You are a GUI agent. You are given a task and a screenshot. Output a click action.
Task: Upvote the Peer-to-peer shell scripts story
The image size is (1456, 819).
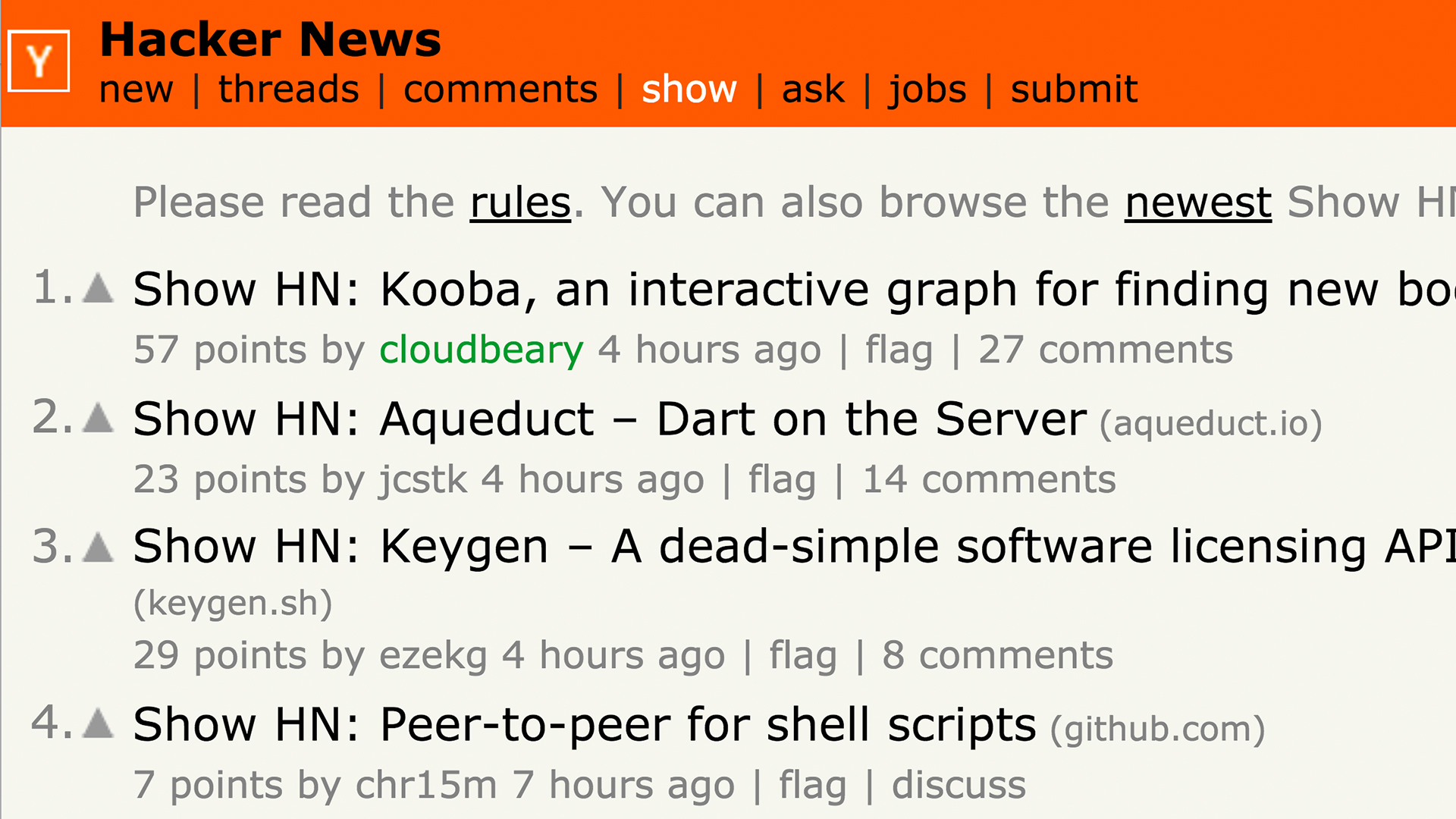tap(99, 723)
